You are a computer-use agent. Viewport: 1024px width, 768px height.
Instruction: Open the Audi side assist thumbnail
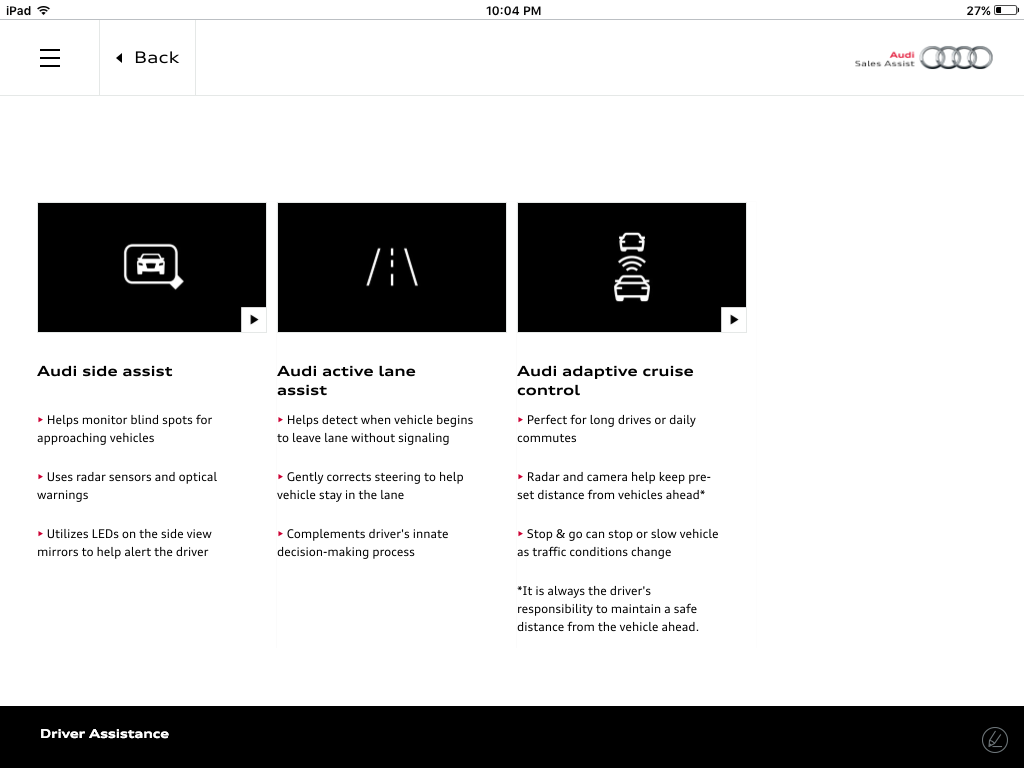click(152, 267)
